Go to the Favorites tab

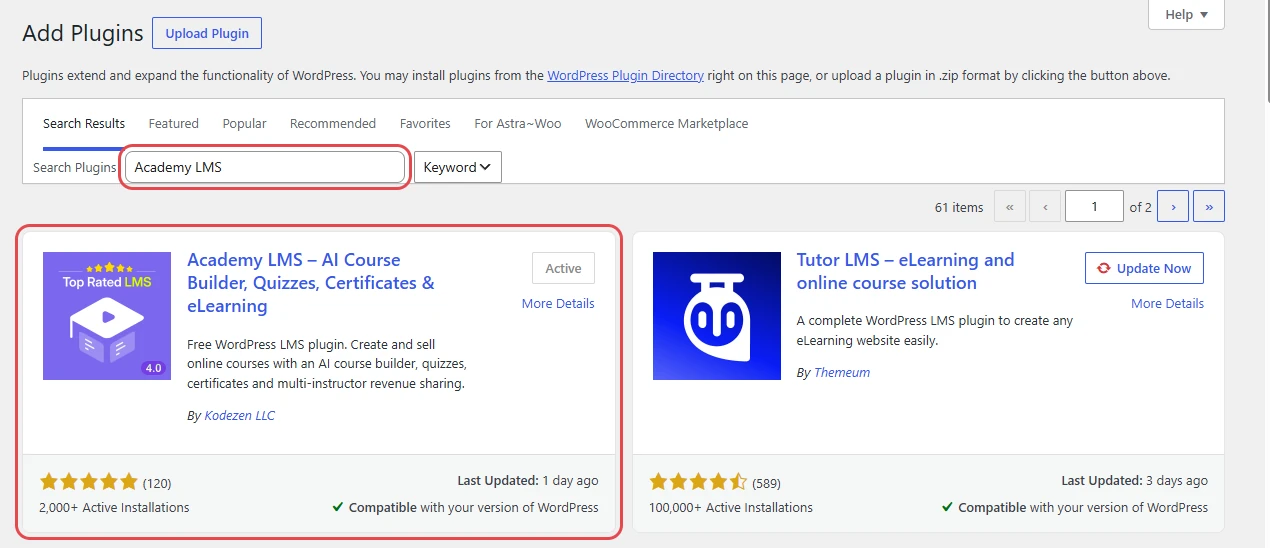tap(425, 124)
